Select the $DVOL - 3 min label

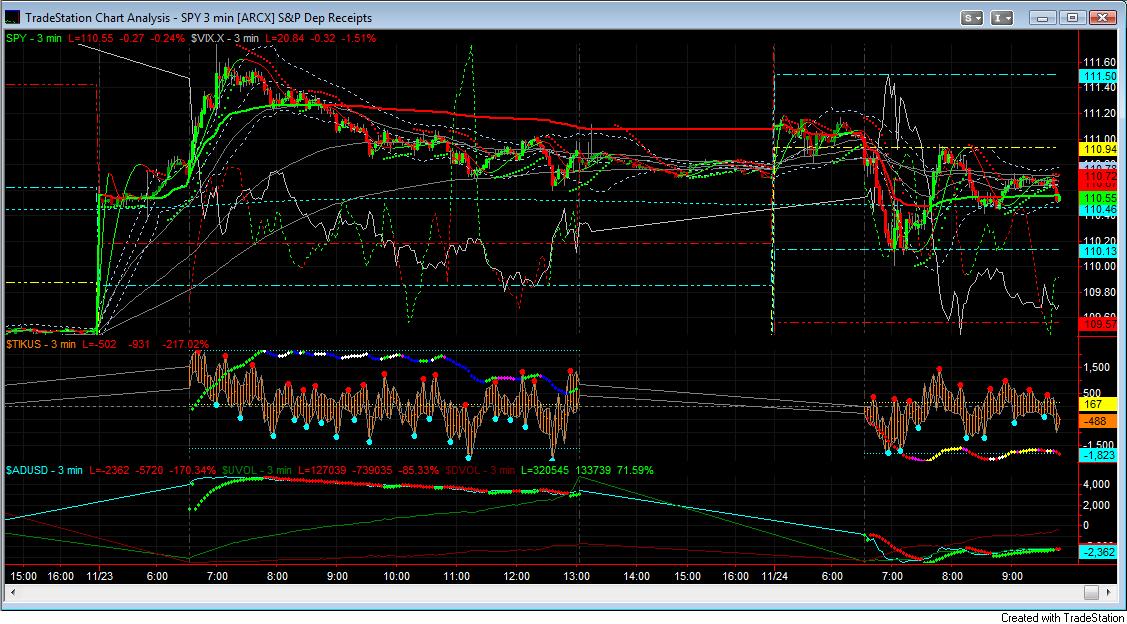point(479,470)
